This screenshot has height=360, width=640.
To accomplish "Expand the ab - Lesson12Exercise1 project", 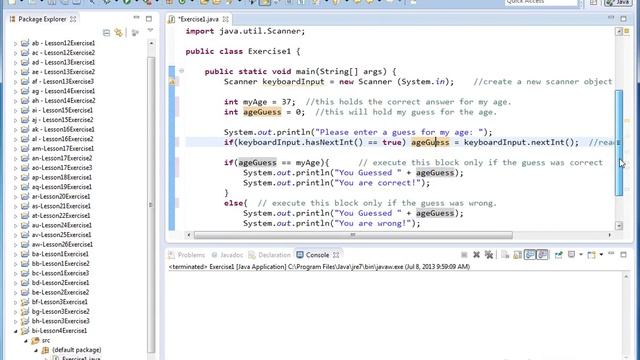I will pos(16,43).
